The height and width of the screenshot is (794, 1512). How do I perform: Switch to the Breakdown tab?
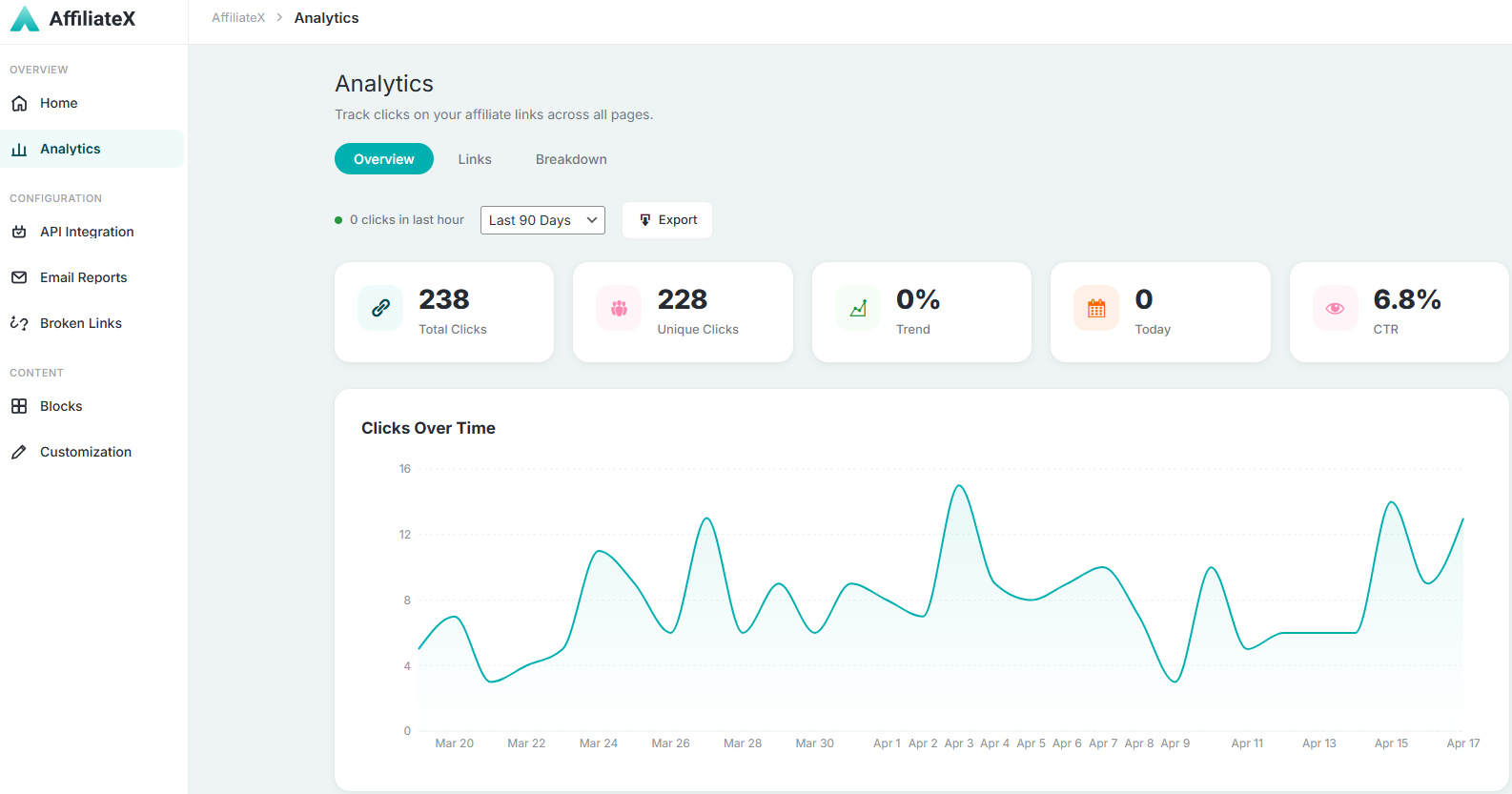571,159
